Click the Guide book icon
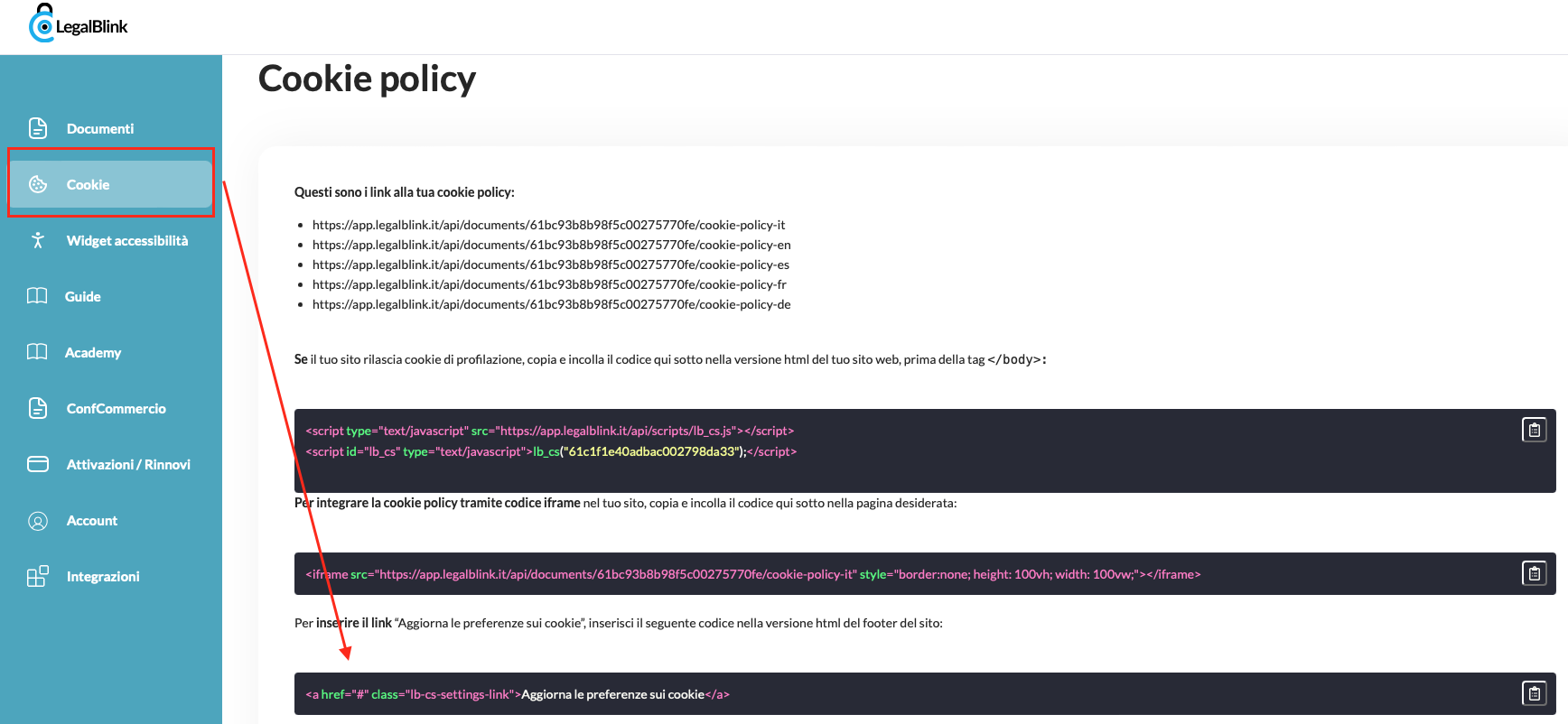Image resolution: width=1568 pixels, height=724 pixels. pyautogui.click(x=37, y=296)
